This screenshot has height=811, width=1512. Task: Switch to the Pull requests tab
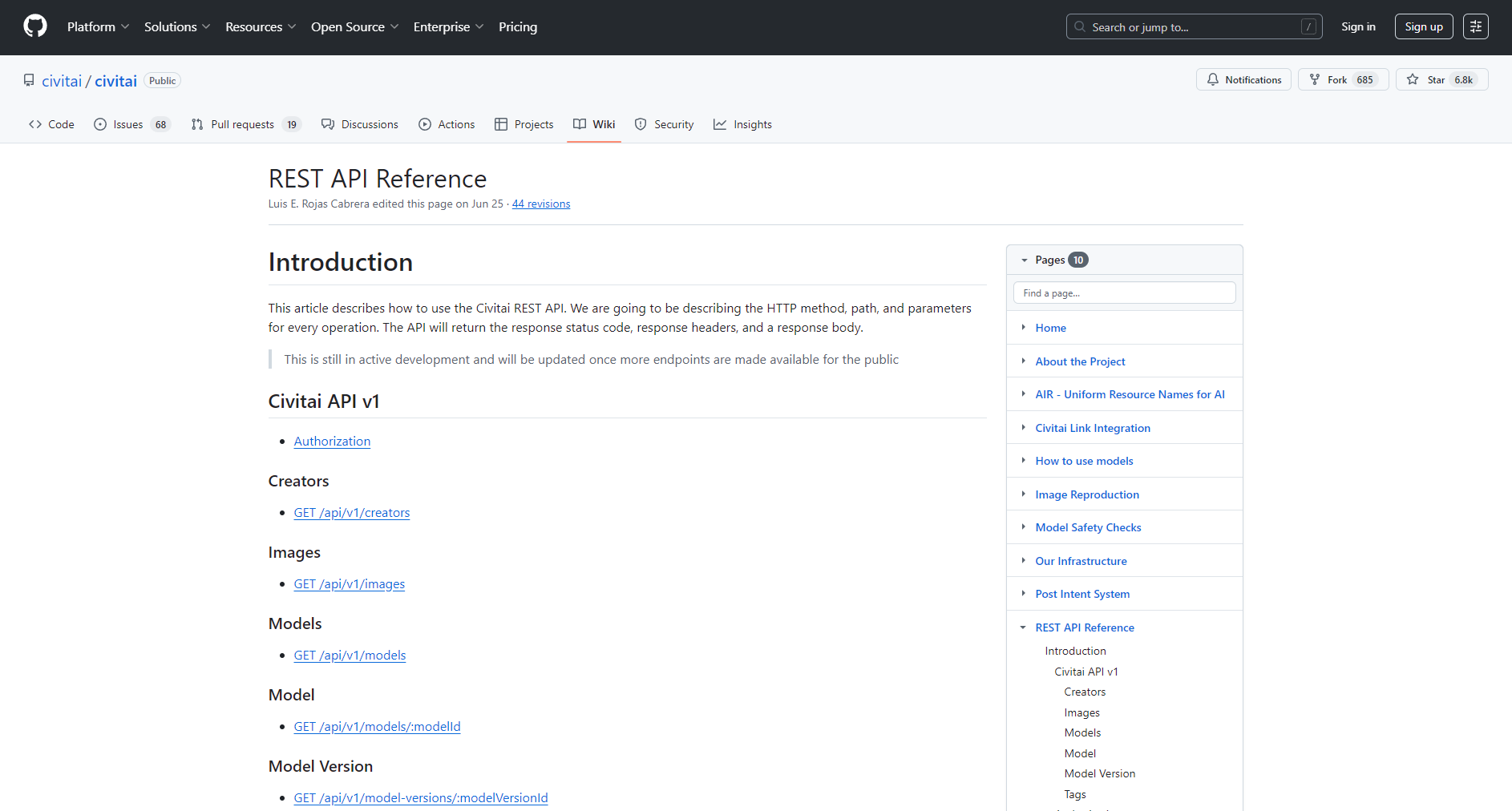(246, 124)
